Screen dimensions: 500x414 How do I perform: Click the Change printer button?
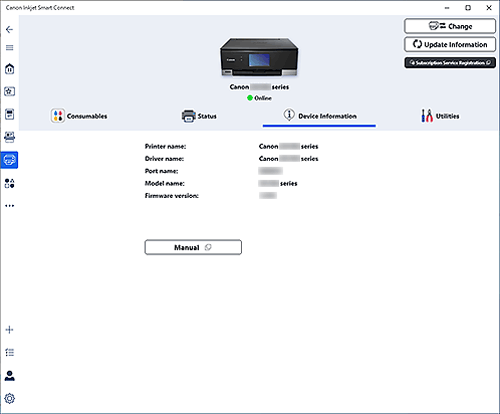tap(450, 26)
